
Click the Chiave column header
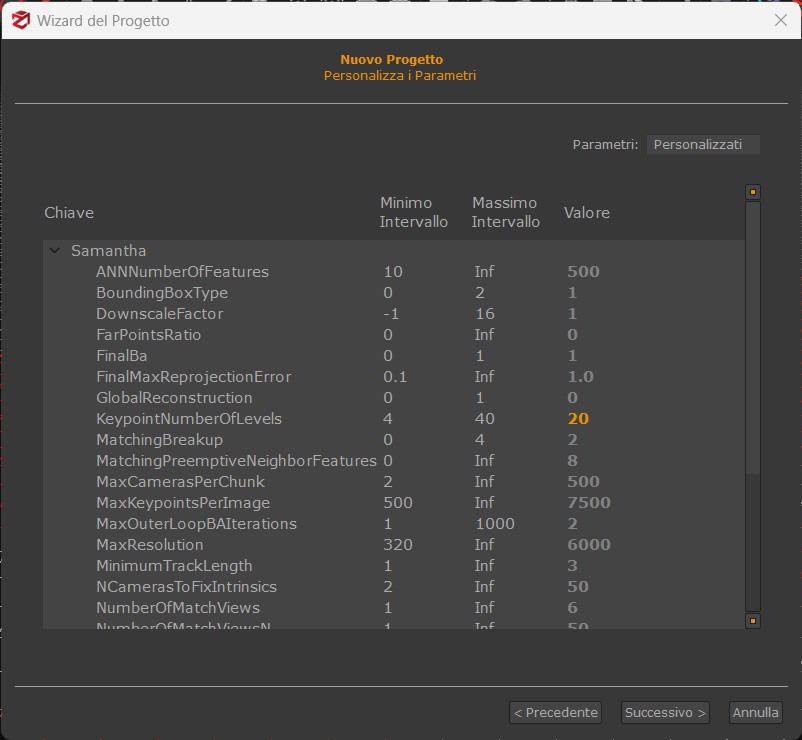tap(69, 213)
